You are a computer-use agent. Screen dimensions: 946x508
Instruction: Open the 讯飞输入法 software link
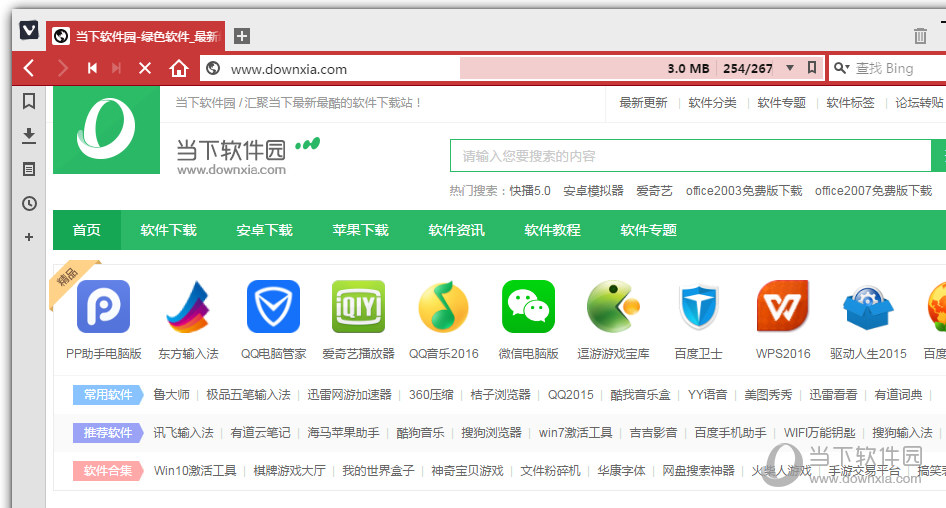point(183,433)
